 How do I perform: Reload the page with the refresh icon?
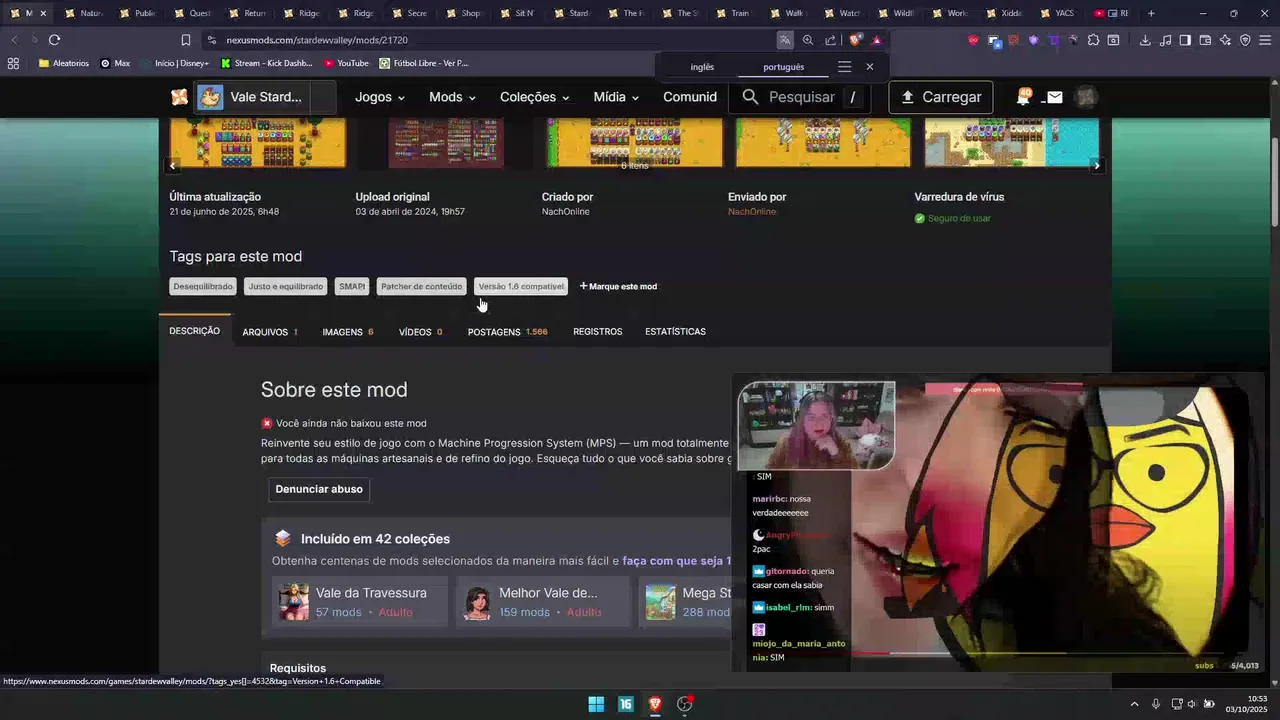[54, 40]
